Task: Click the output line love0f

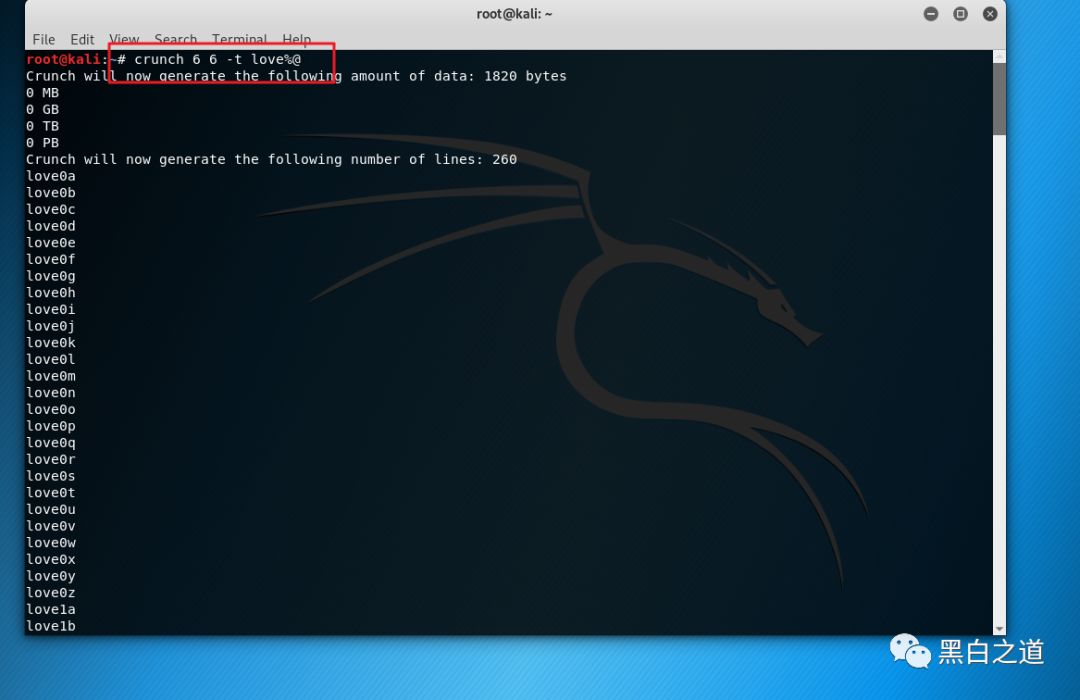Action: point(51,259)
